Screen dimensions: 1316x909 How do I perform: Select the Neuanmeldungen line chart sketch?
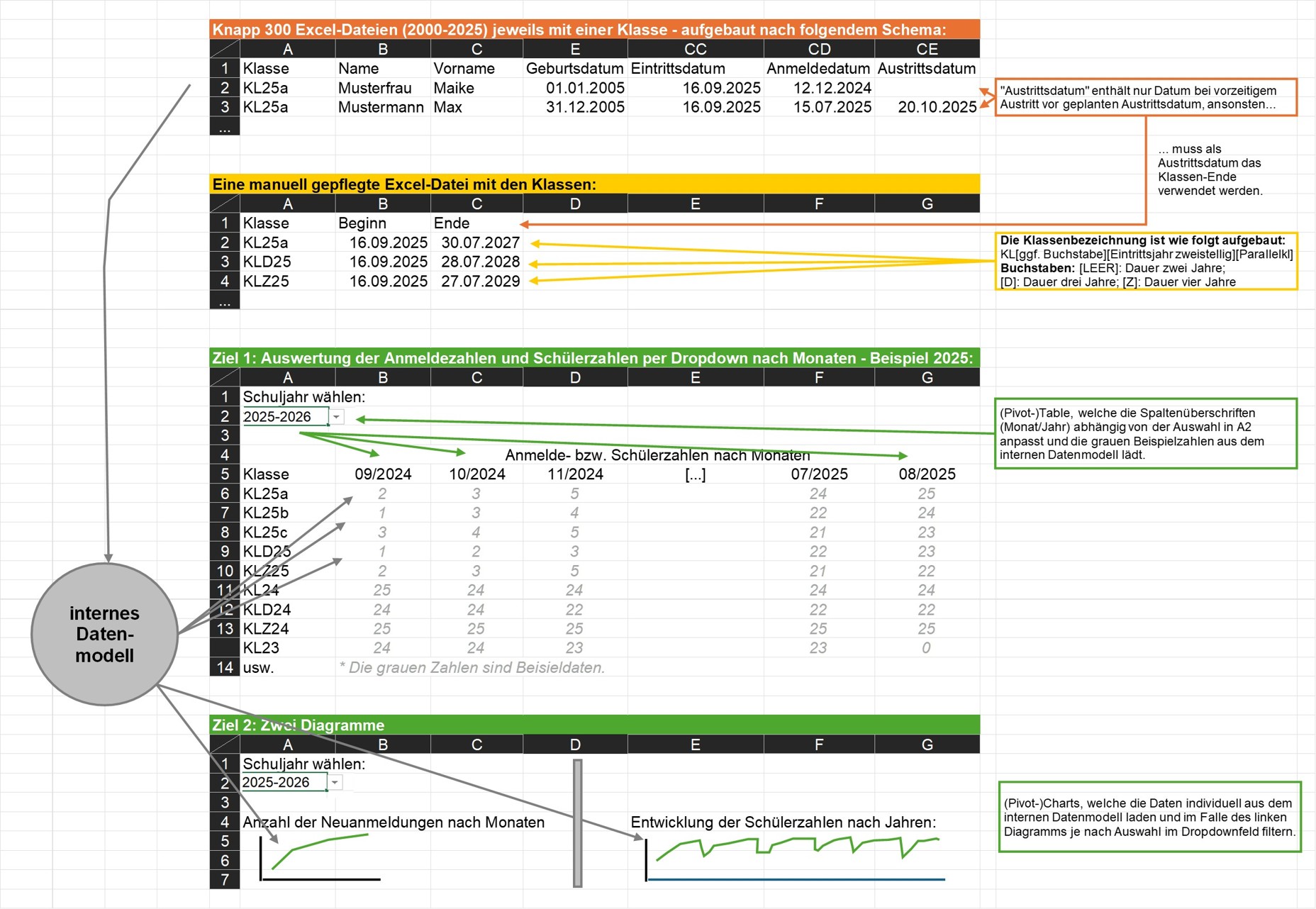pyautogui.click(x=320, y=857)
